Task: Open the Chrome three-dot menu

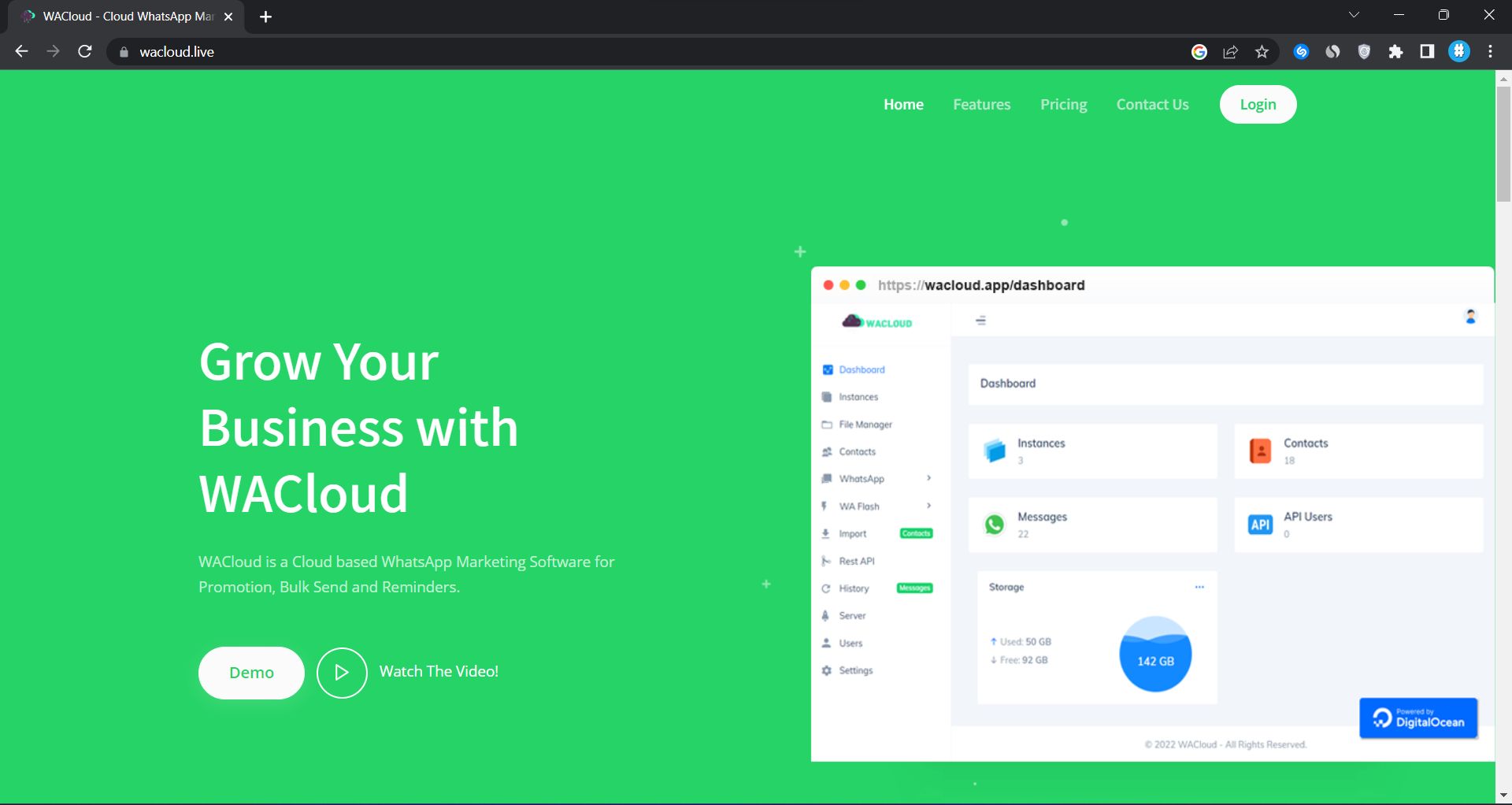Action: click(1490, 52)
